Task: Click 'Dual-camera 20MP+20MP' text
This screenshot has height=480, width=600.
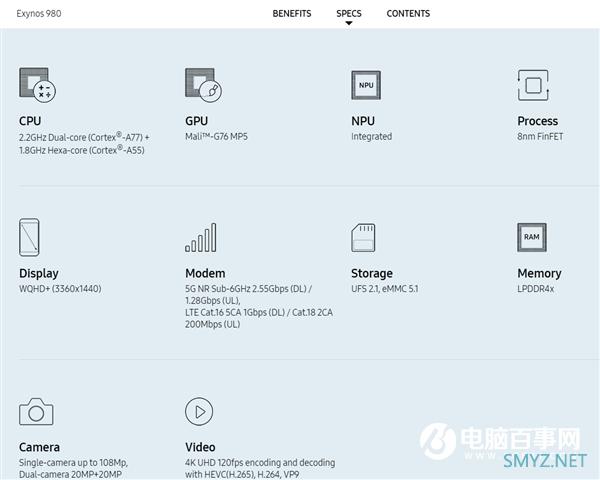Action: coord(70,474)
